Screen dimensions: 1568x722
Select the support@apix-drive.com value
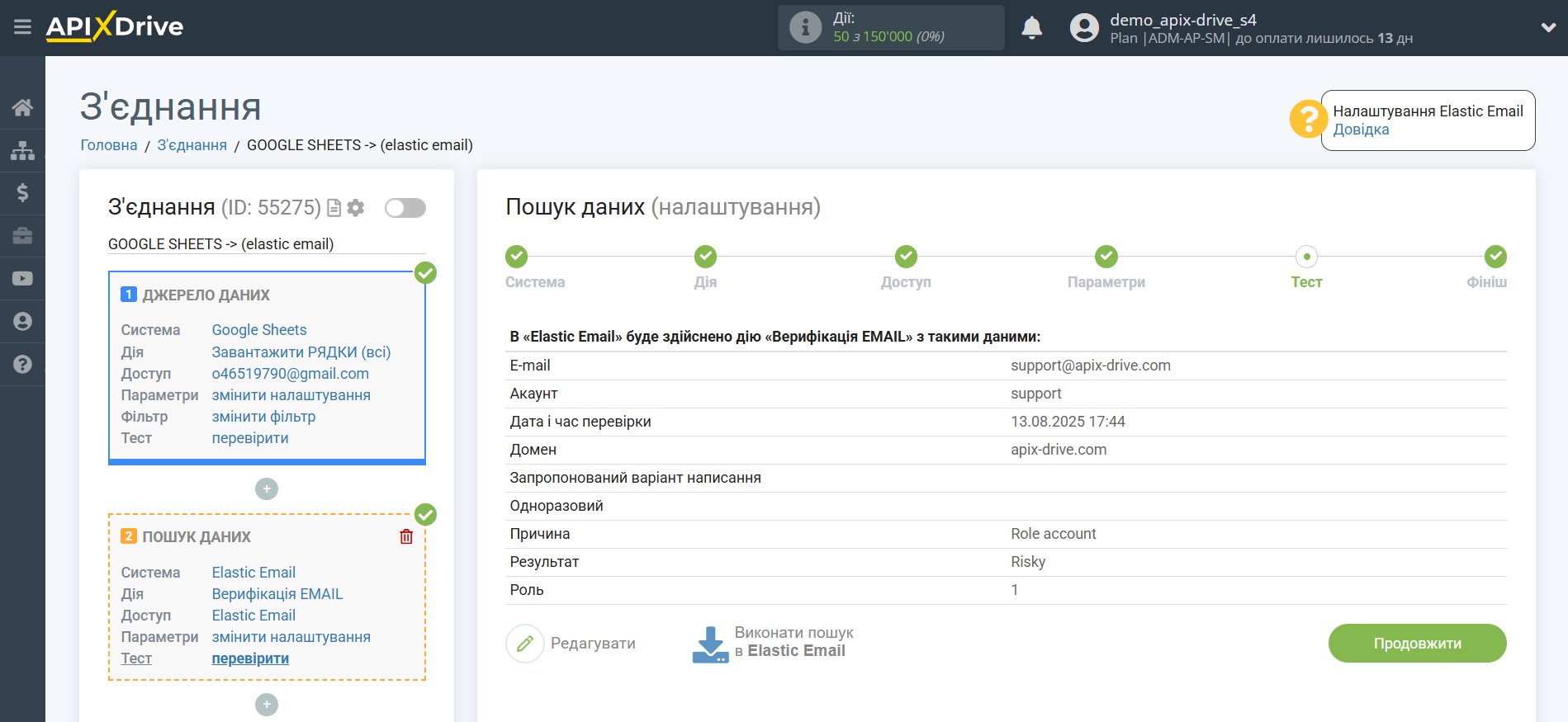[1091, 366]
